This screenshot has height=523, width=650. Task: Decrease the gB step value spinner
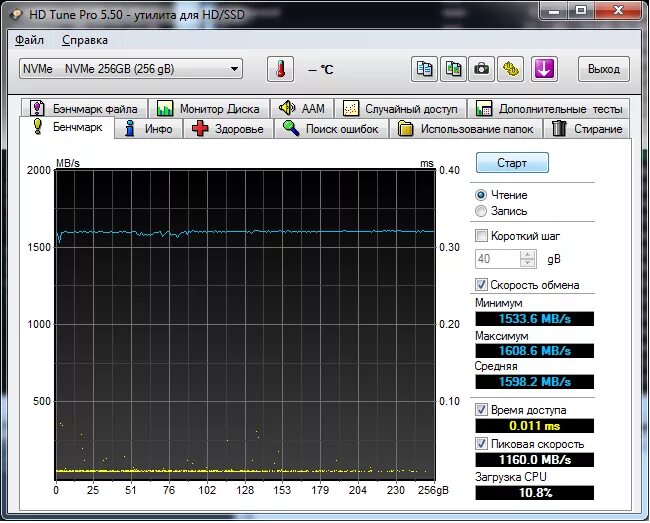pyautogui.click(x=528, y=264)
